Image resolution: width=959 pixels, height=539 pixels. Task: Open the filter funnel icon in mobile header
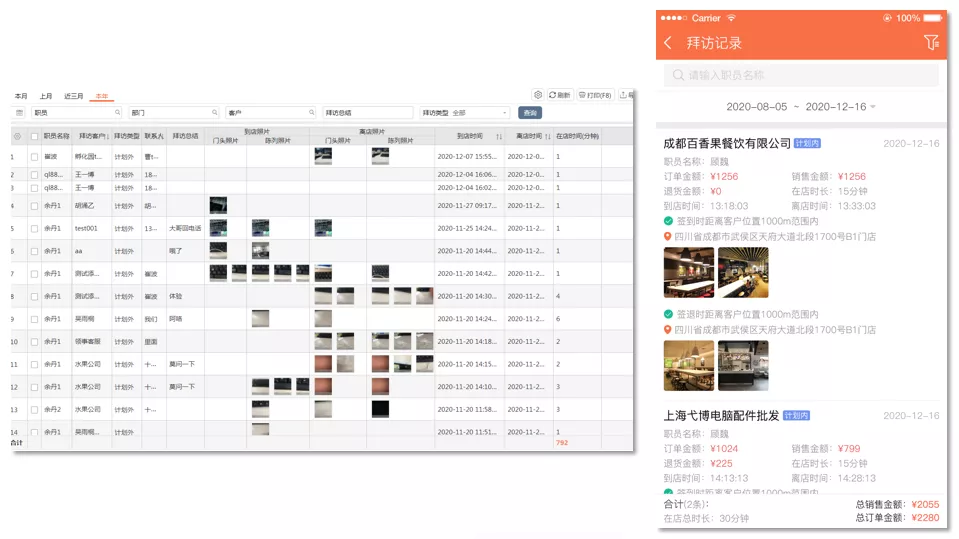coord(931,43)
